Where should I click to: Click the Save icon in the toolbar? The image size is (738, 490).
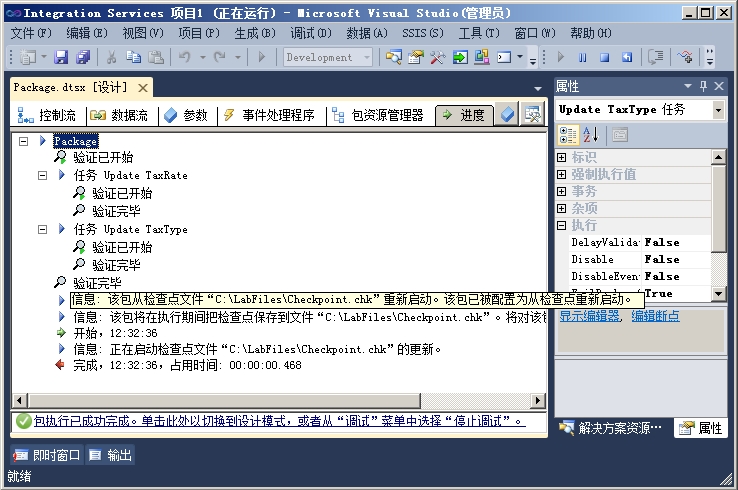click(x=61, y=57)
